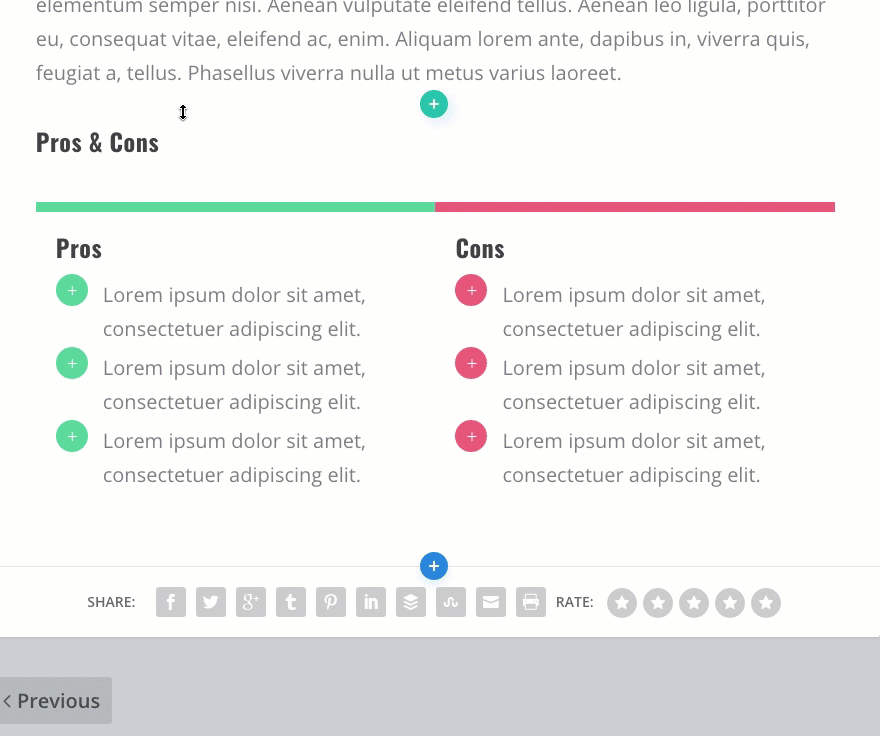Rate the post three stars
Image resolution: width=880 pixels, height=736 pixels.
pyautogui.click(x=694, y=603)
